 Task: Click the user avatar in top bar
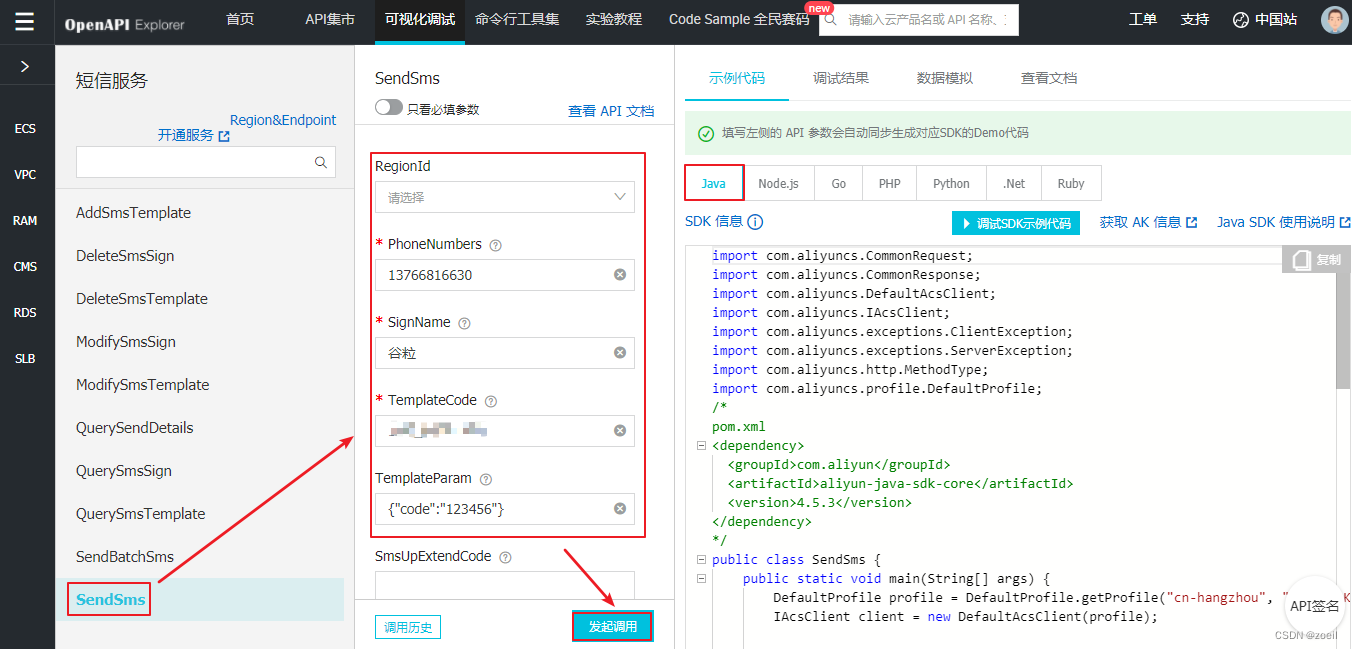point(1334,20)
